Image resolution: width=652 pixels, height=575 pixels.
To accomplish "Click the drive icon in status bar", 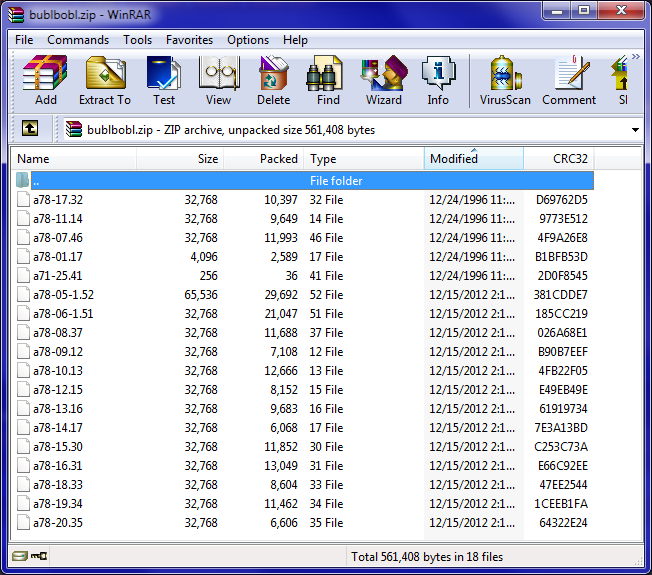I will 19,556.
